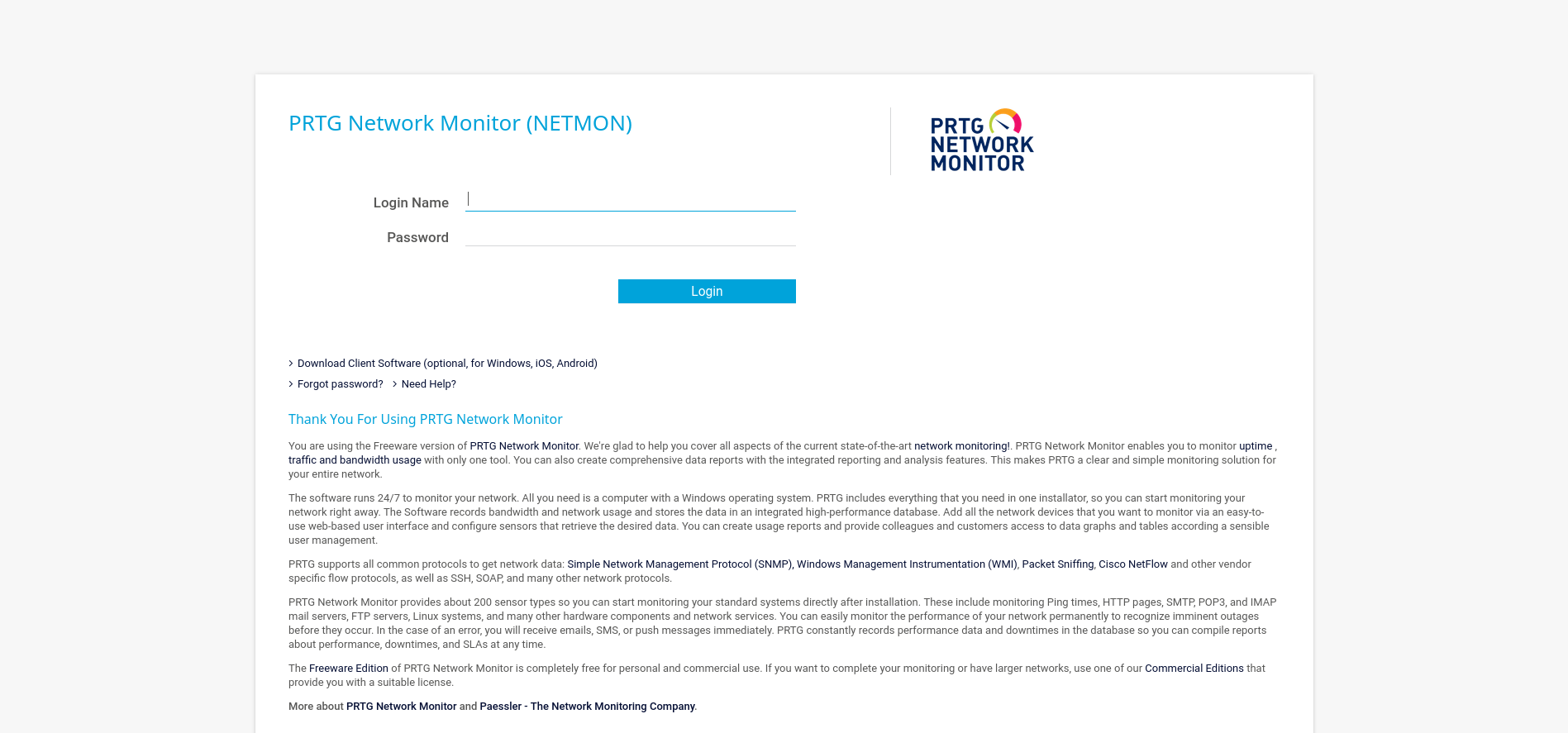The height and width of the screenshot is (733, 1568).
Task: Click the blue Login button
Action: [707, 291]
